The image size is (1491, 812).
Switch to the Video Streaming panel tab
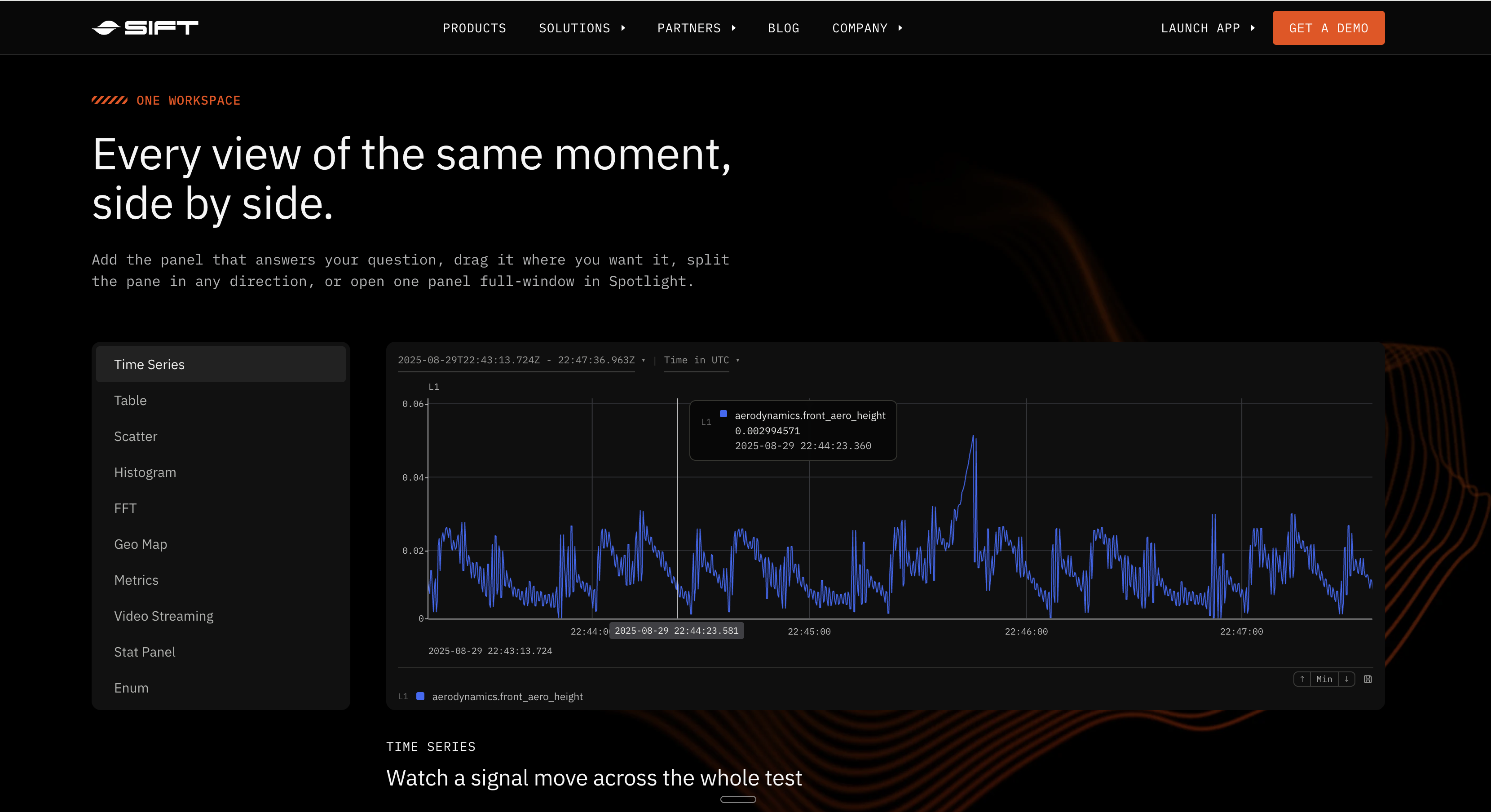(x=221, y=616)
